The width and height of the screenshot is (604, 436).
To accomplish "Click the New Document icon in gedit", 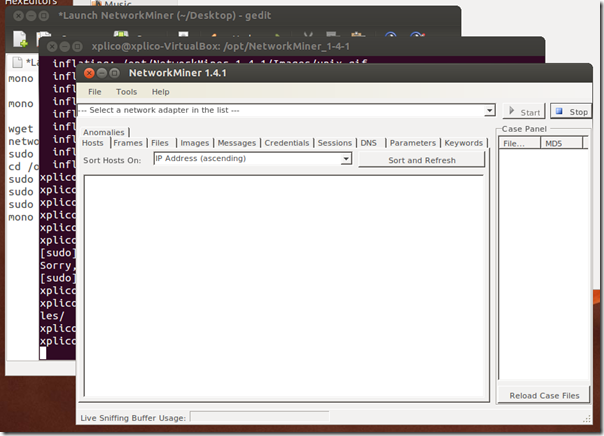I will [20, 39].
